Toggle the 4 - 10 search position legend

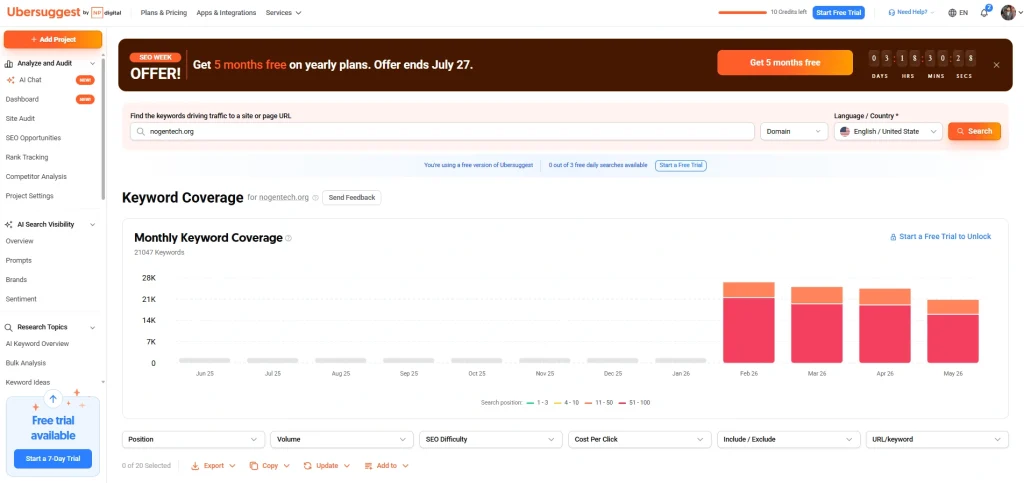(x=566, y=403)
